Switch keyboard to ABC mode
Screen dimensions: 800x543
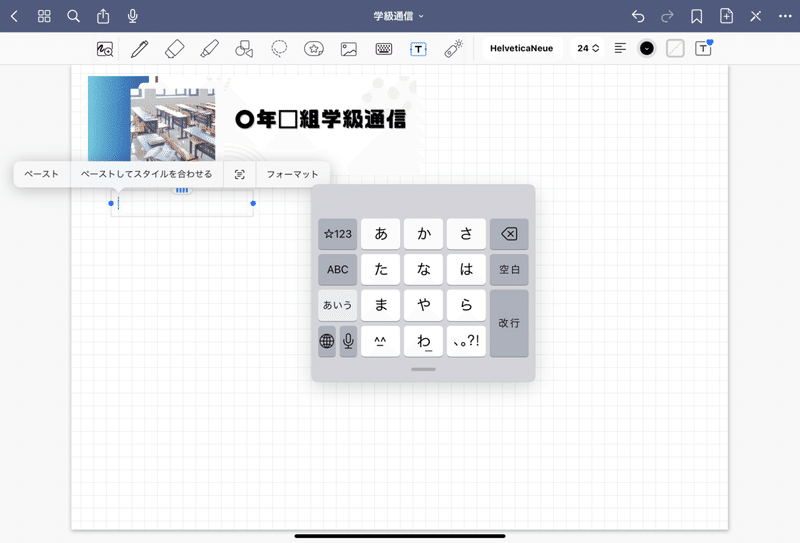338,269
